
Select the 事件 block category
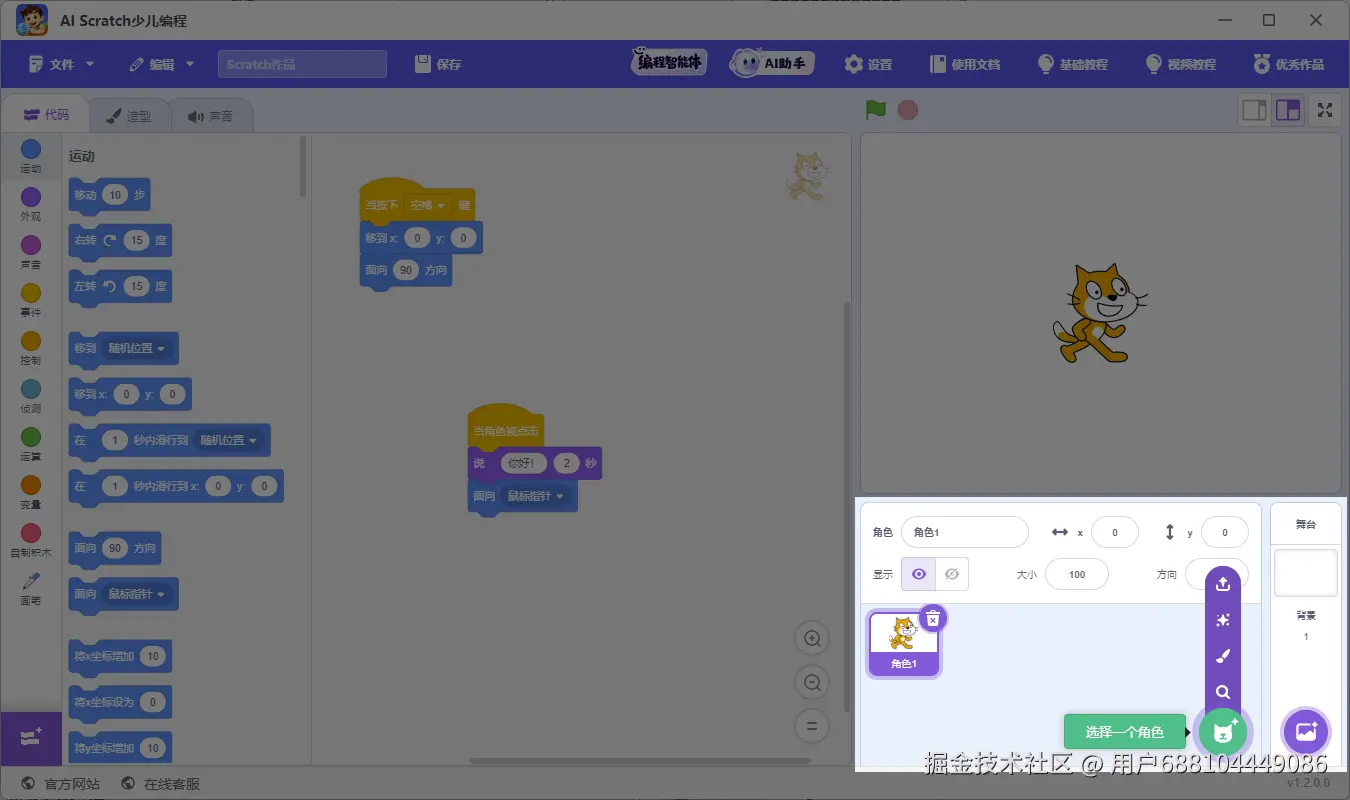tap(31, 301)
